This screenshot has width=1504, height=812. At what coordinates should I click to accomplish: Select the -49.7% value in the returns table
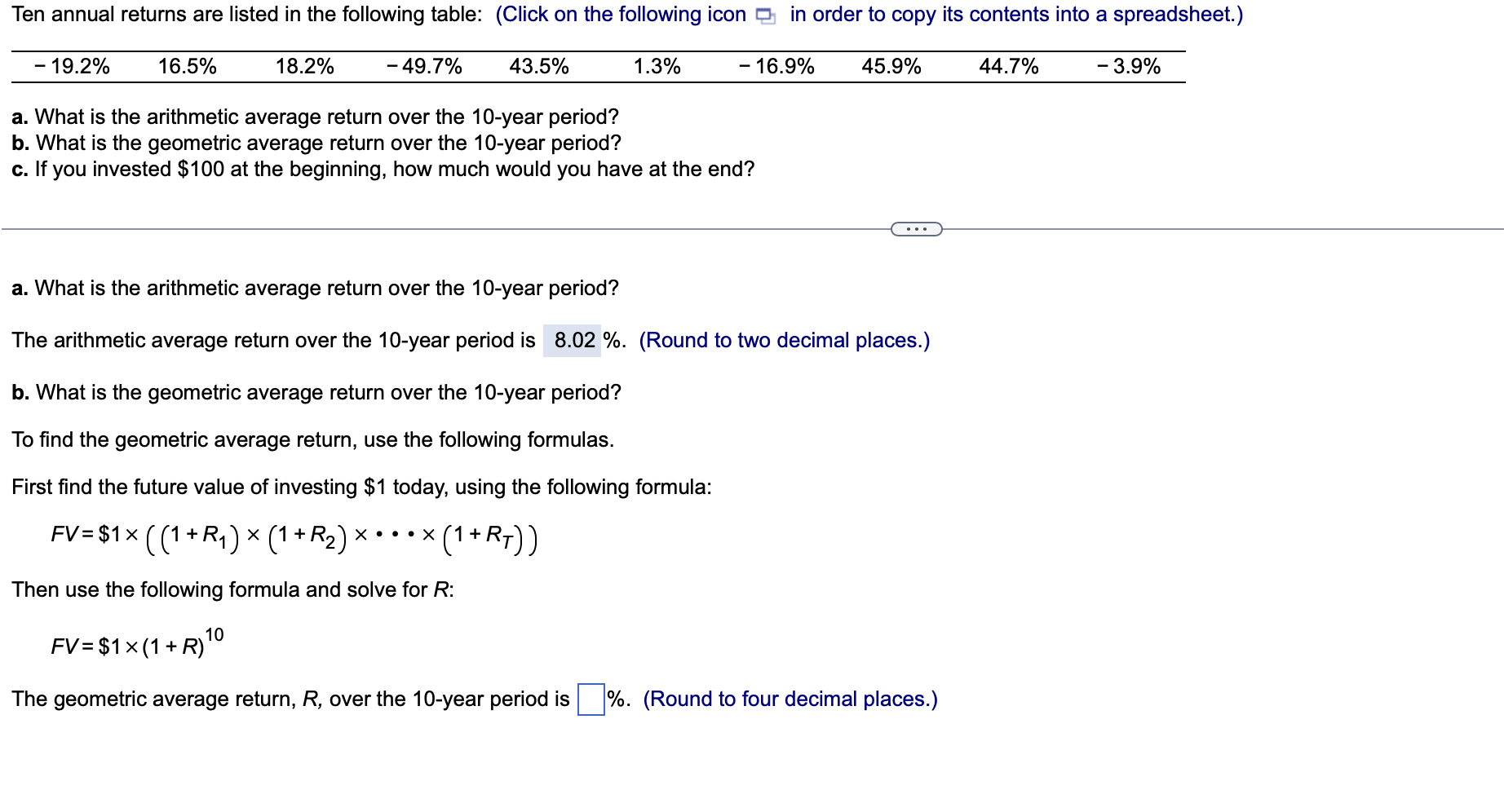click(425, 66)
